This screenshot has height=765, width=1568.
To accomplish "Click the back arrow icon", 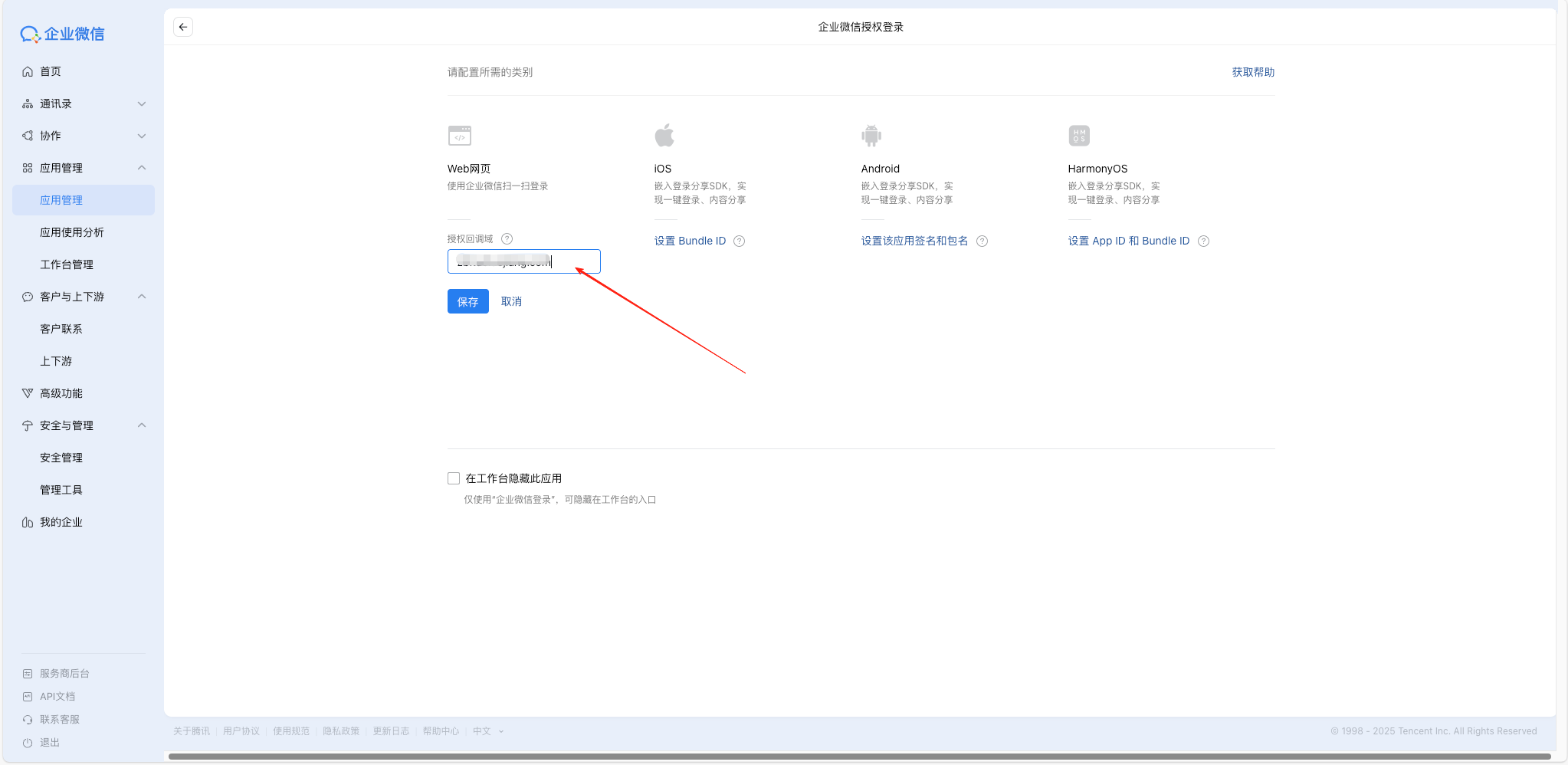I will (x=183, y=27).
